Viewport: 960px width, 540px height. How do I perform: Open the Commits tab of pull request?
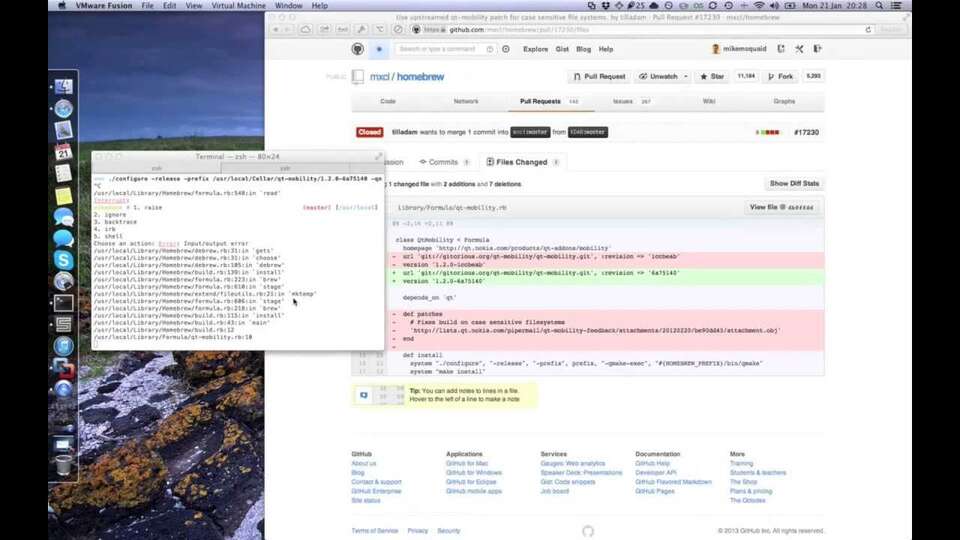pos(439,162)
